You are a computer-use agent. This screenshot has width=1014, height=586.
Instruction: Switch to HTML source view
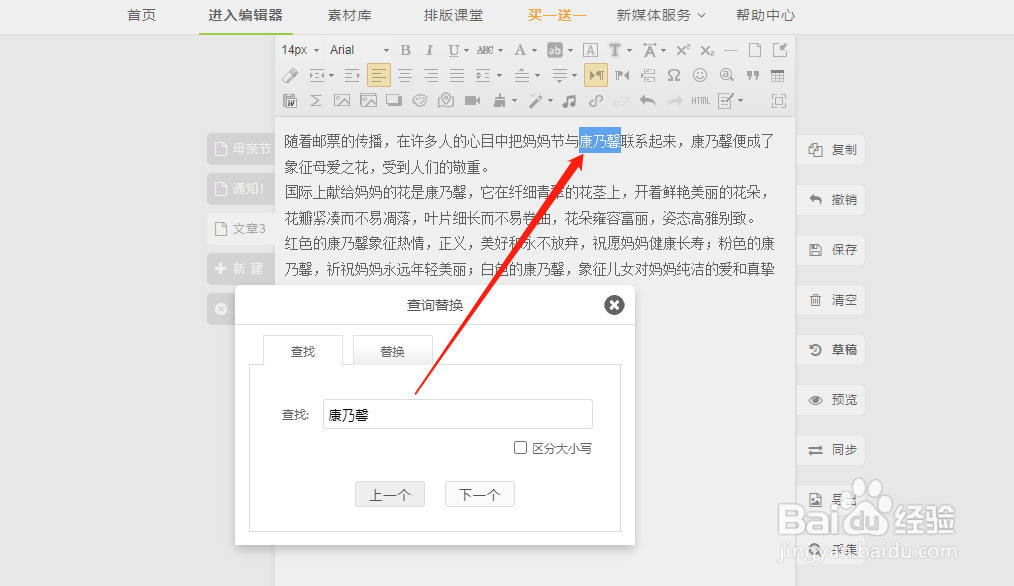[x=700, y=101]
